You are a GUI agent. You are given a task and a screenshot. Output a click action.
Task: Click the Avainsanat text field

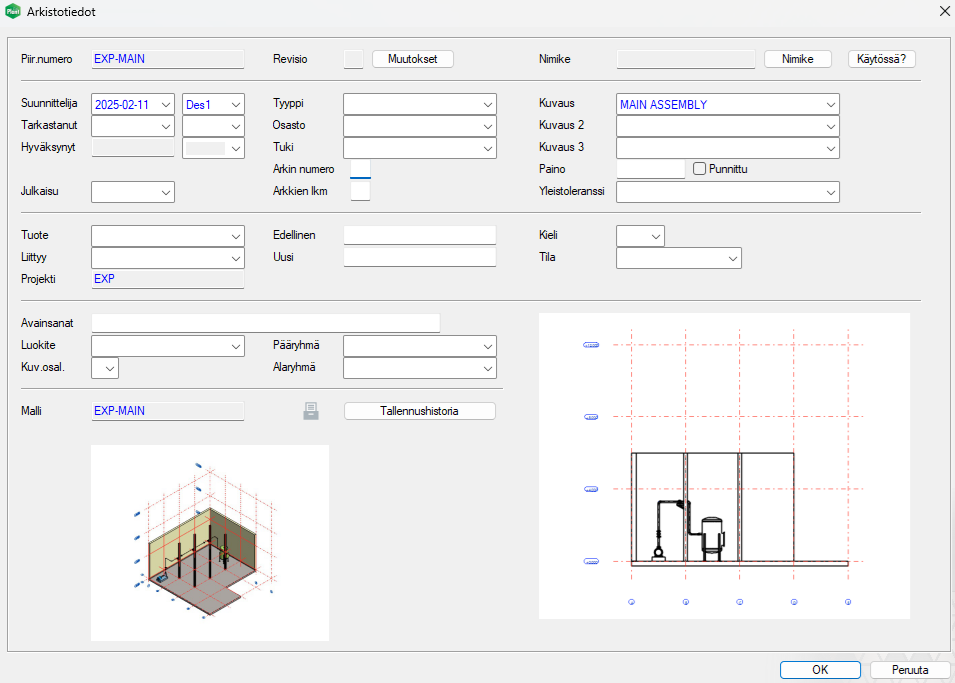[265, 322]
